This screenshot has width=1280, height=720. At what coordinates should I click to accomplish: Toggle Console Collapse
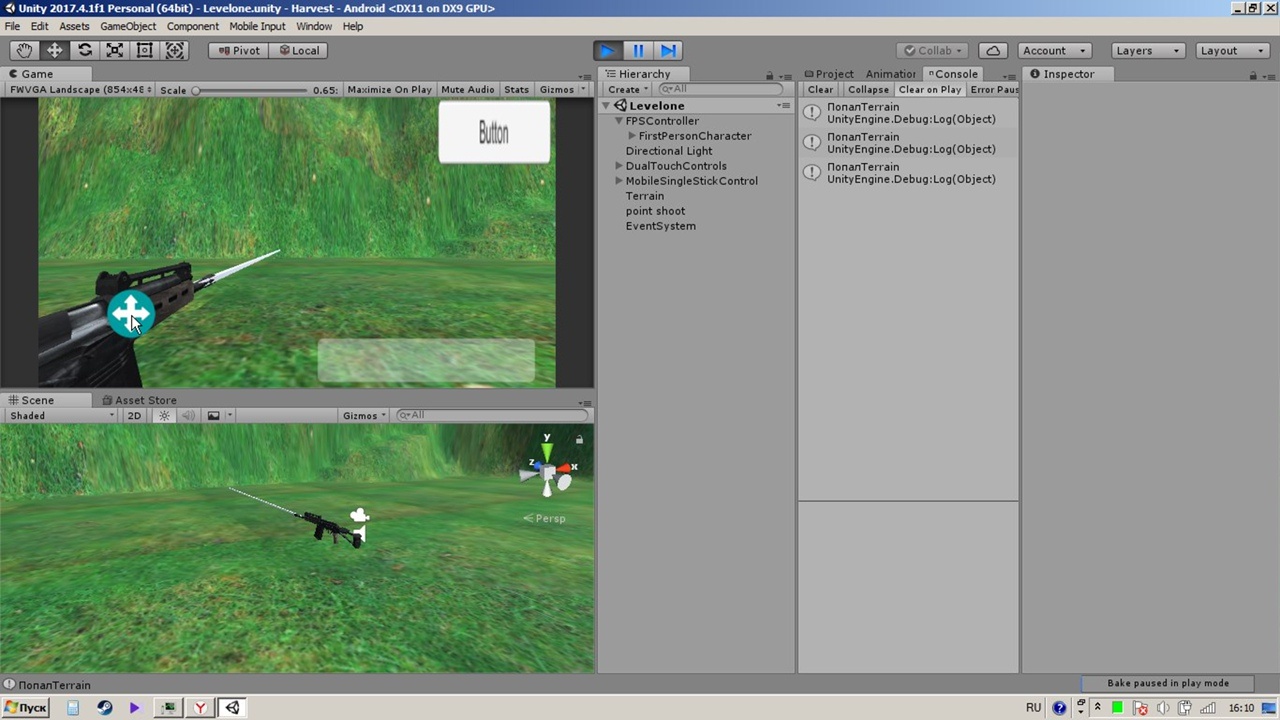click(868, 90)
